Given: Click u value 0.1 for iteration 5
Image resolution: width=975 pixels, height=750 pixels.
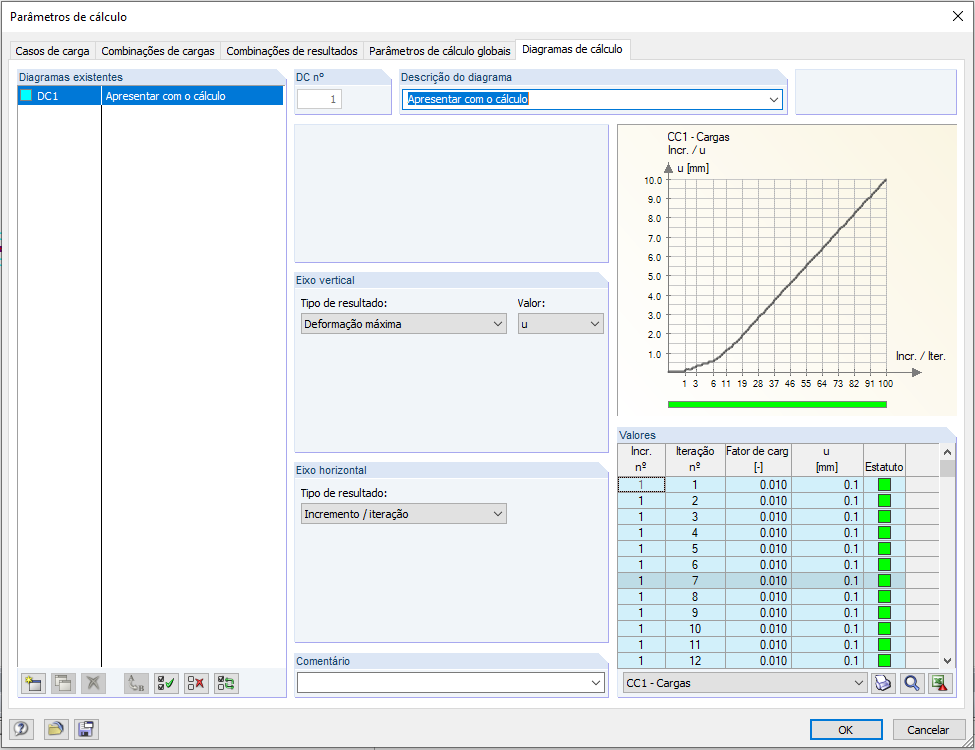Looking at the screenshot, I should (827, 549).
